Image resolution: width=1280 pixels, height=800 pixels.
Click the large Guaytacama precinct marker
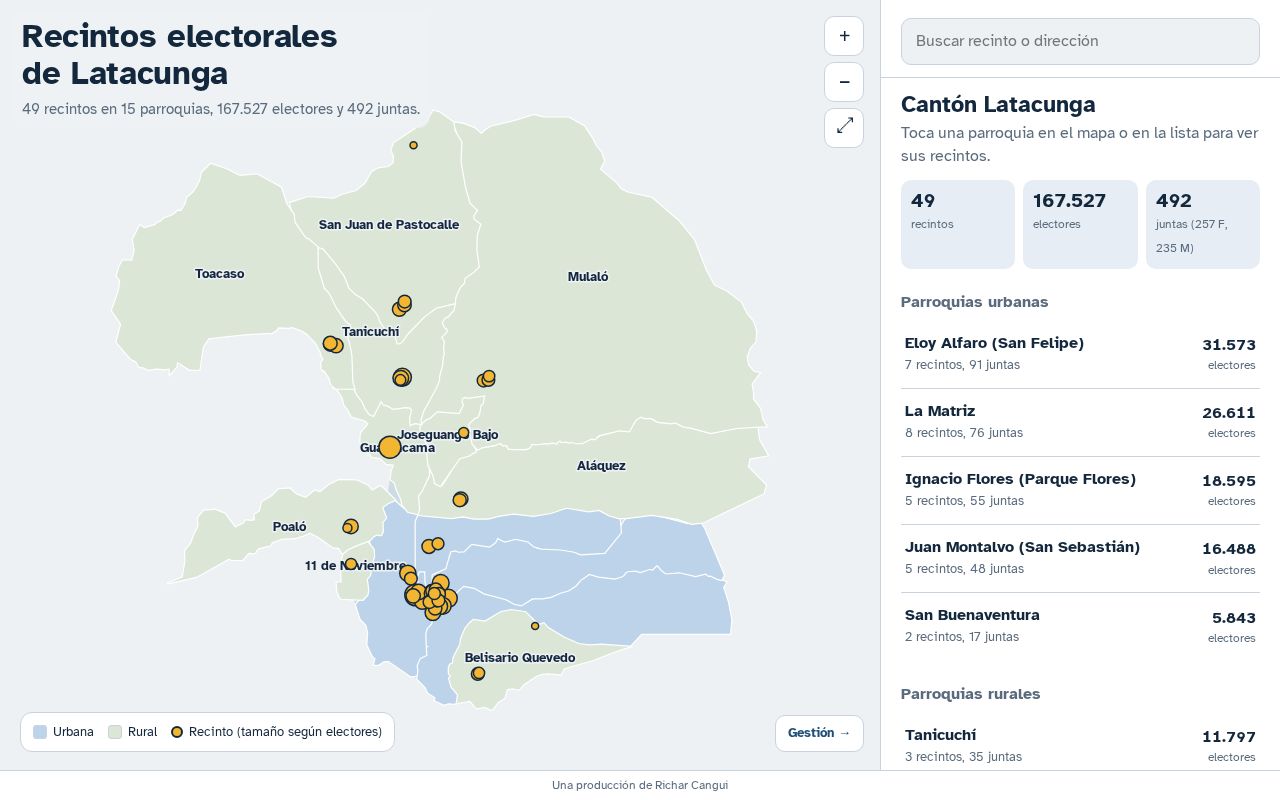coord(390,447)
